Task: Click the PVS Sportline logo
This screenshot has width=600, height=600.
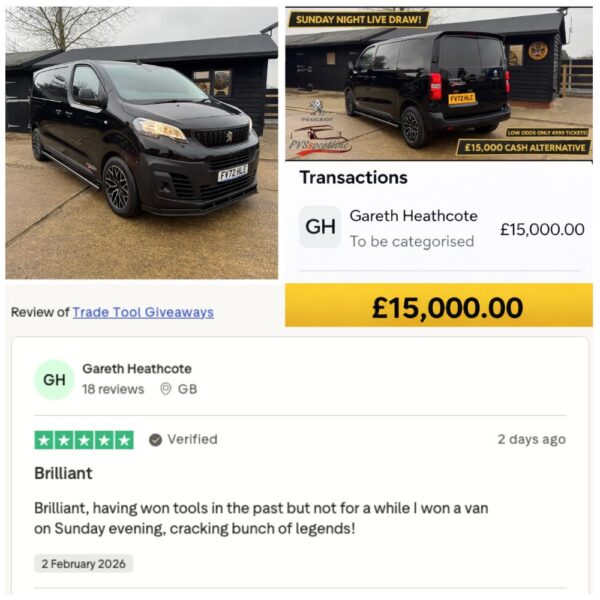Action: tap(320, 140)
